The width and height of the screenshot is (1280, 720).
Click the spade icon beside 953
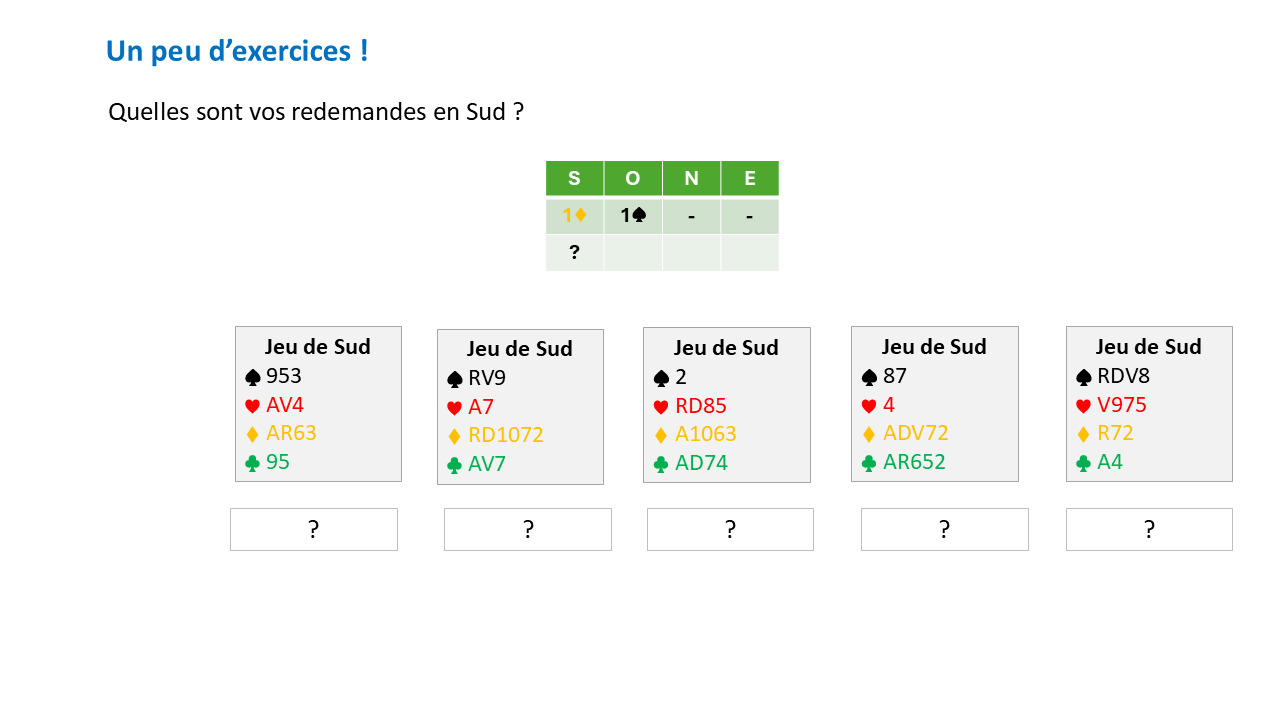pos(253,378)
